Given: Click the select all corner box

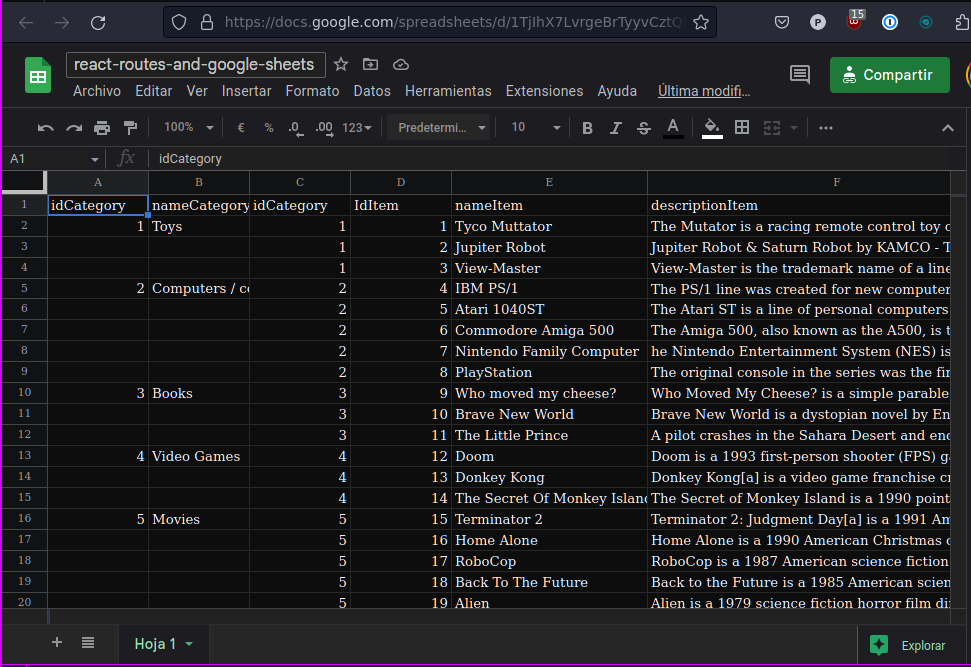Looking at the screenshot, I should coord(24,182).
